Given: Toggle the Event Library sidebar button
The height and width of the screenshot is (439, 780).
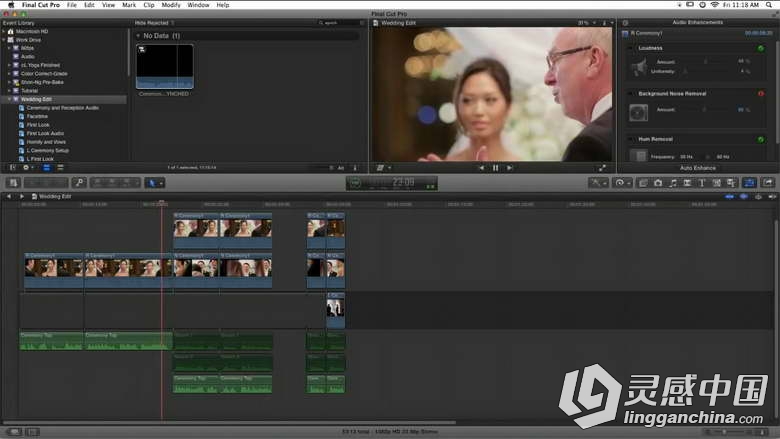Looking at the screenshot, I should pos(13,168).
